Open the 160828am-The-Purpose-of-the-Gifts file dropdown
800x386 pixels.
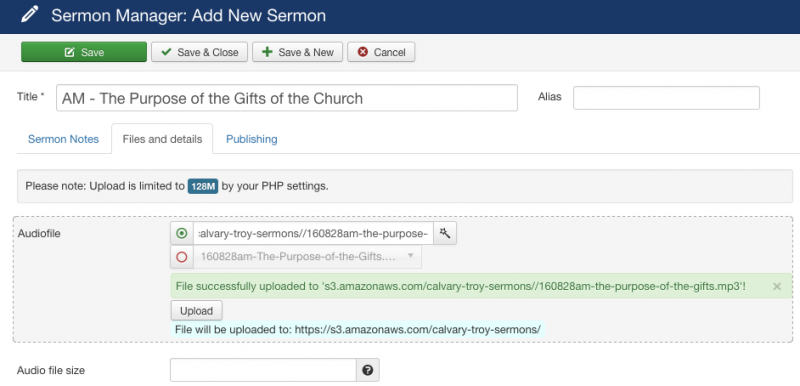pos(308,257)
